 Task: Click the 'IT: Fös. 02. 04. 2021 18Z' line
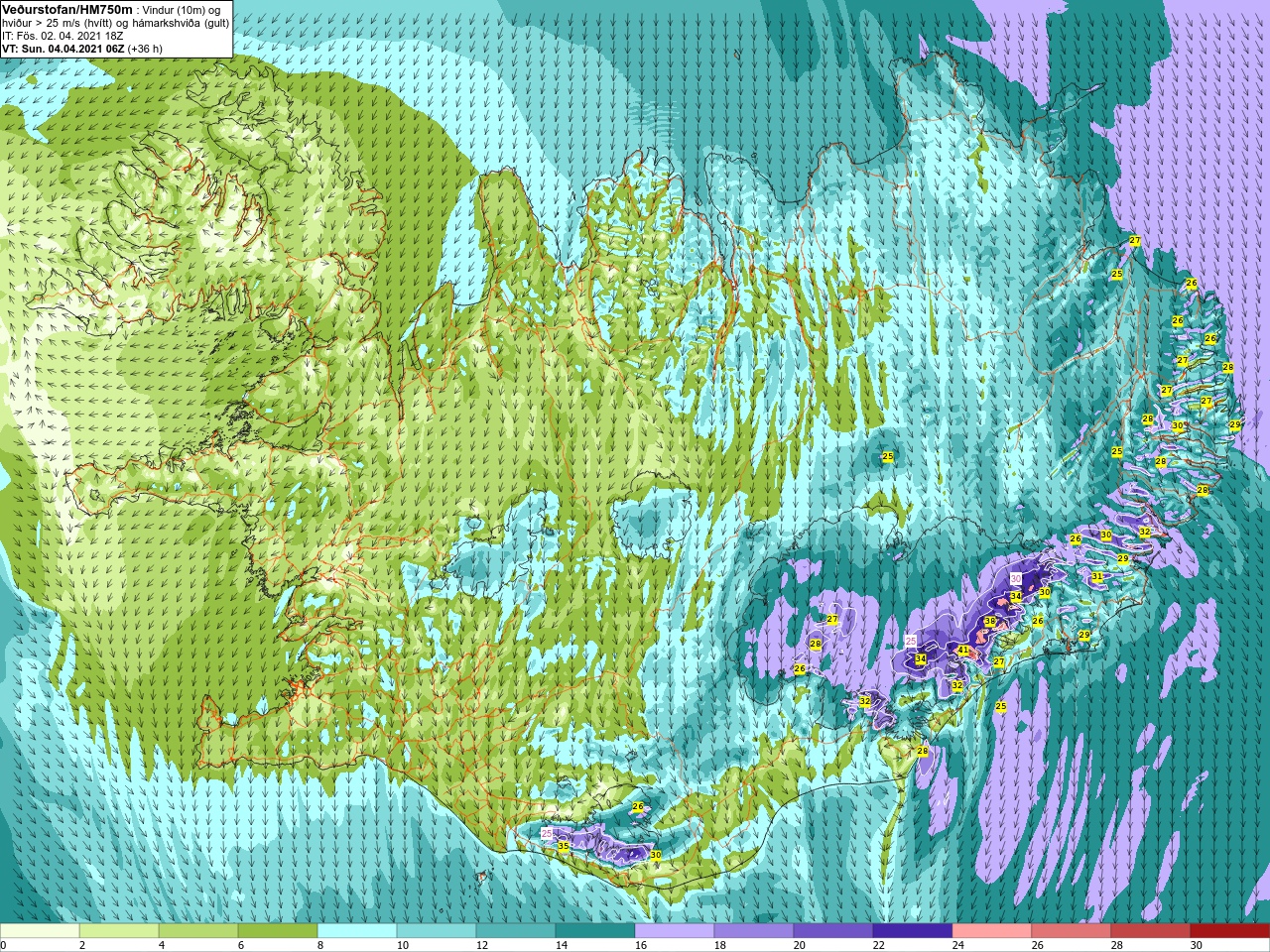point(63,35)
